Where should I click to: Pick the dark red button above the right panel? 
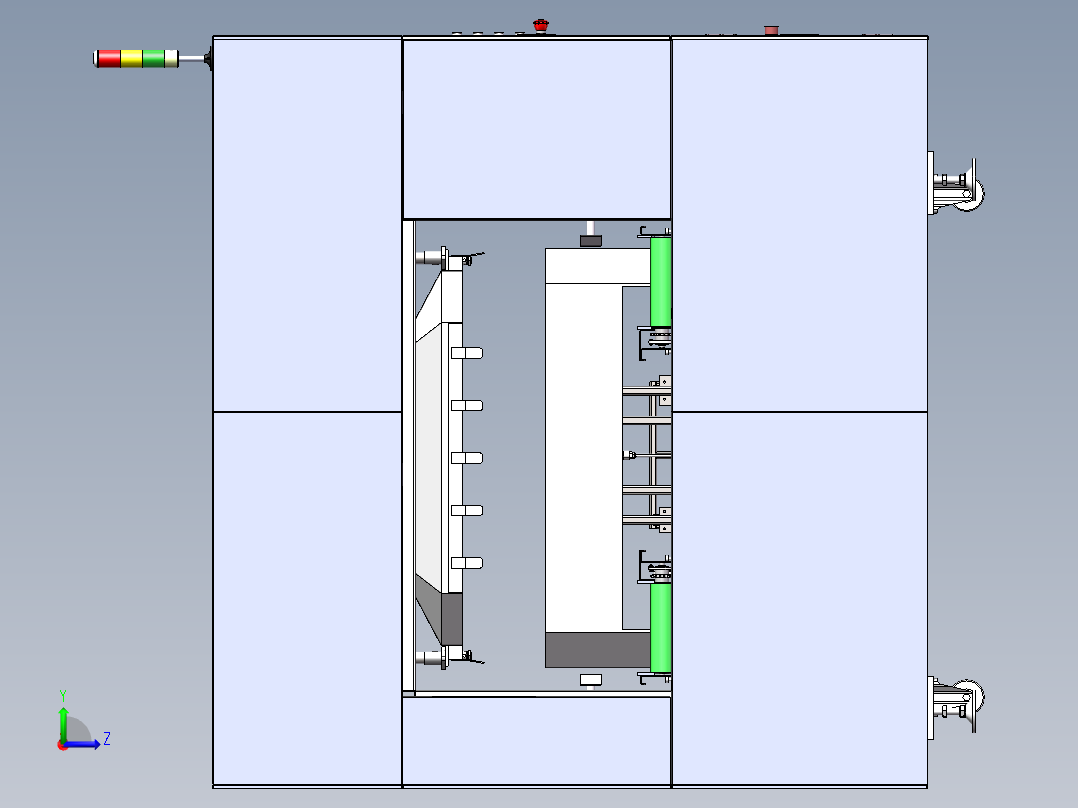pos(771,30)
